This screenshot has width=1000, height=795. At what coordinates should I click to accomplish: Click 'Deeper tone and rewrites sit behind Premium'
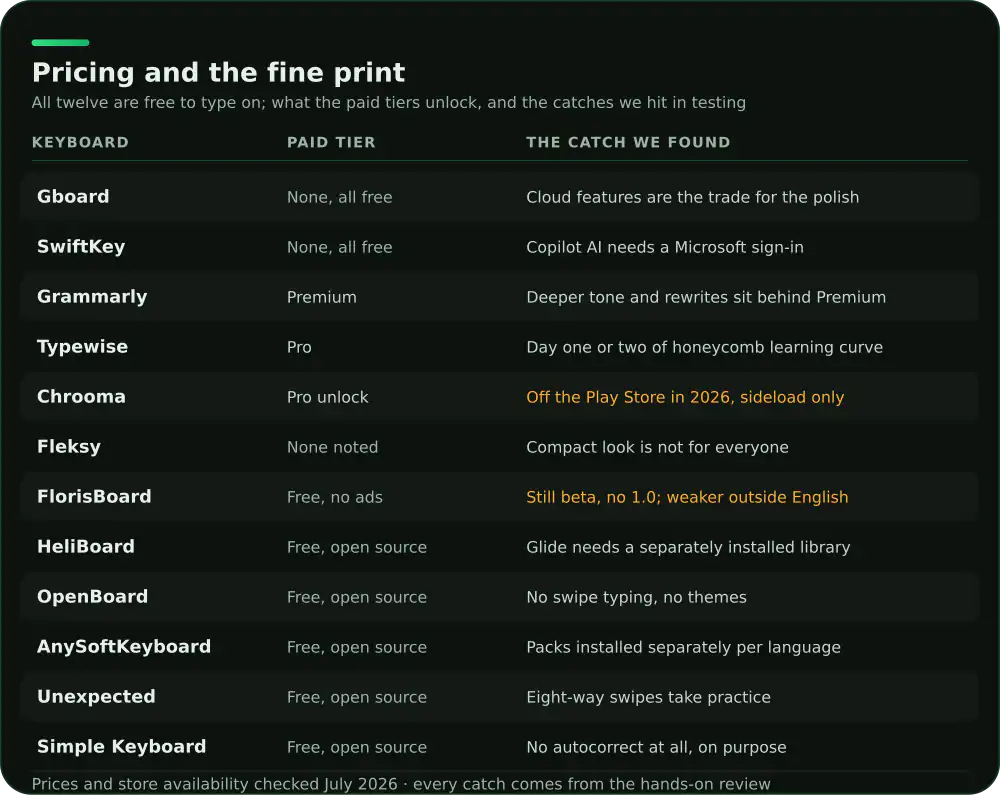click(x=706, y=297)
